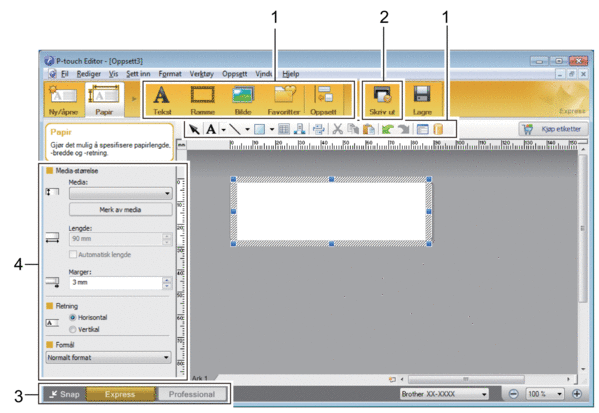Open the Media dropdown

point(120,193)
